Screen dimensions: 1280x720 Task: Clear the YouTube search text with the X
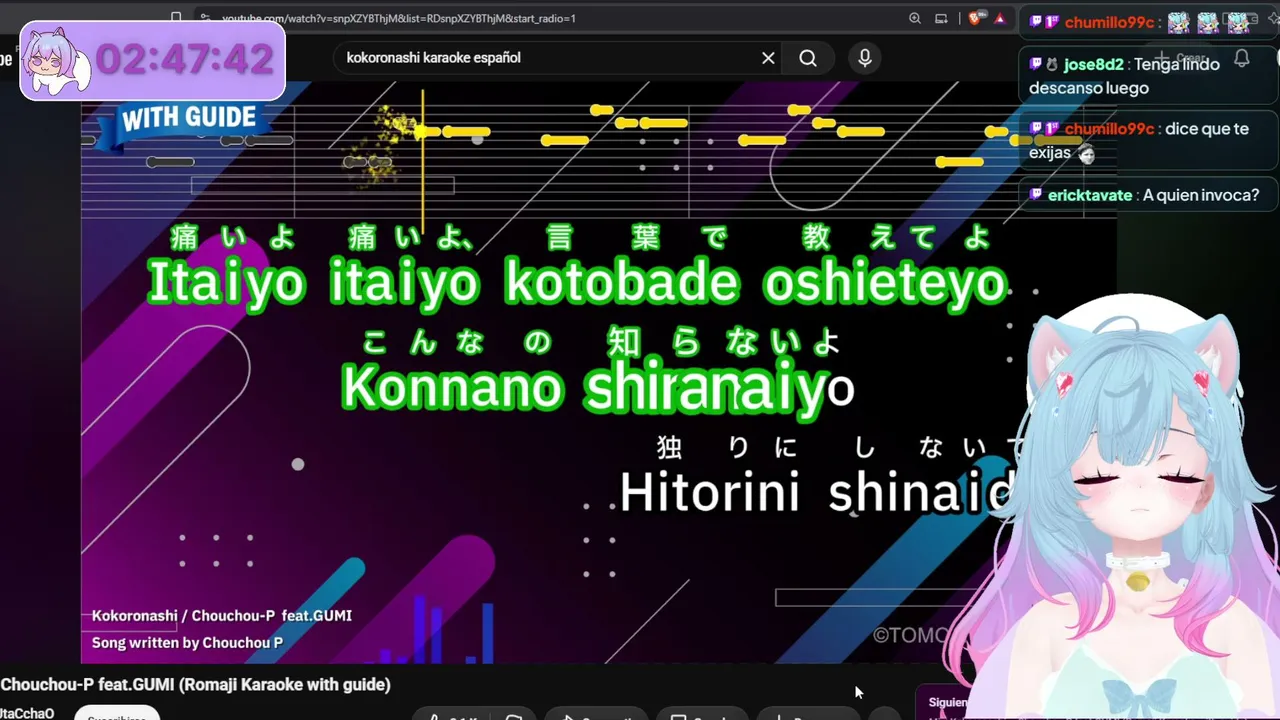[768, 58]
